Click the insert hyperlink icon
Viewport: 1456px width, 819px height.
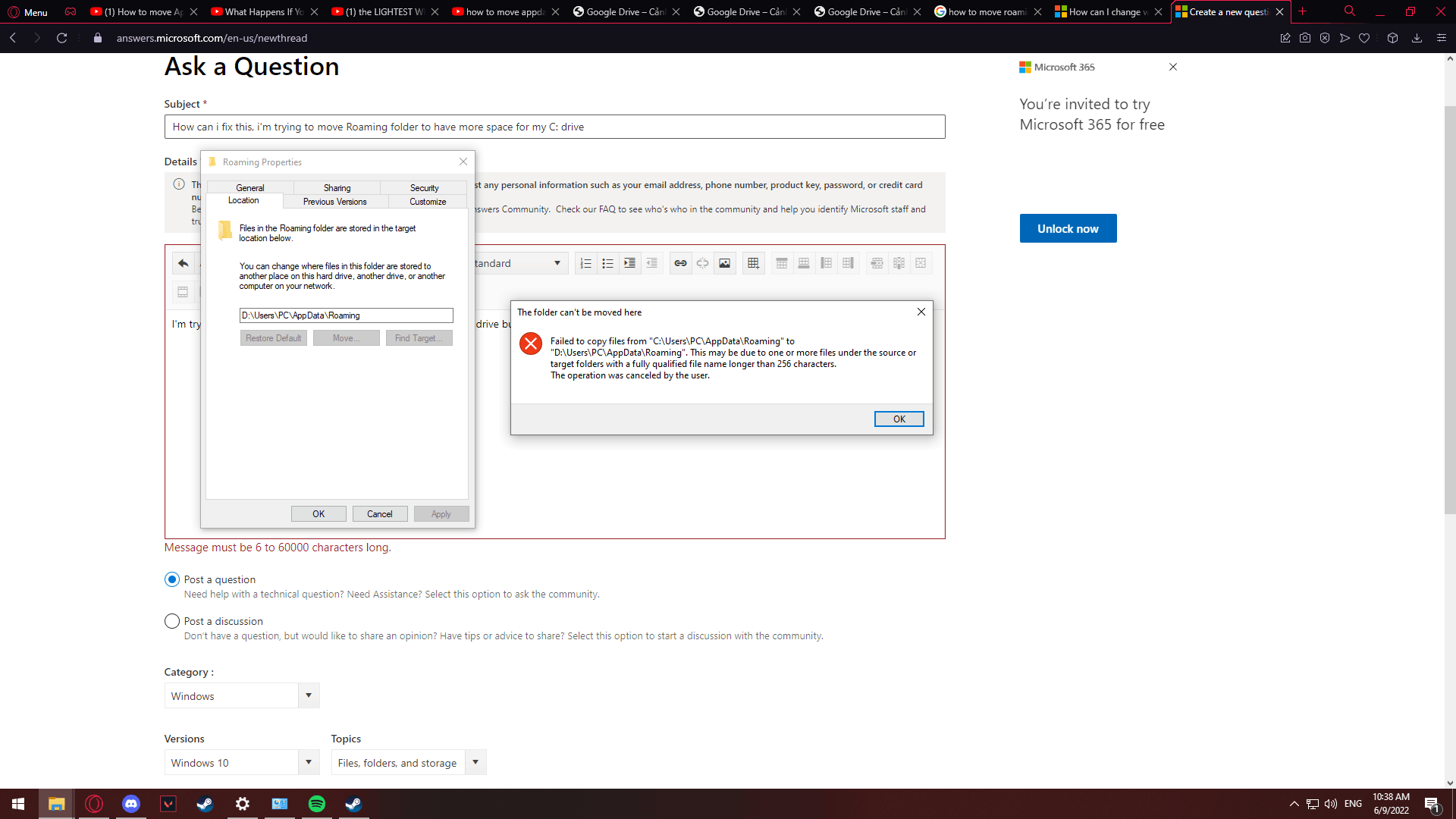(x=680, y=263)
